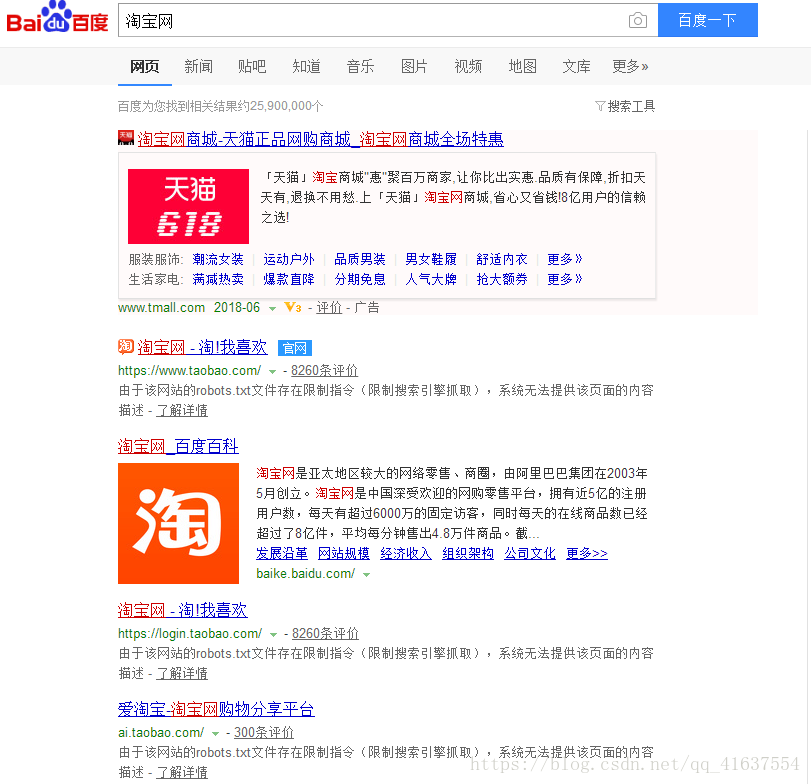Expand dropdown arrow after www.tmall.com 2018-06
This screenshot has width=811, height=784.
[272, 309]
